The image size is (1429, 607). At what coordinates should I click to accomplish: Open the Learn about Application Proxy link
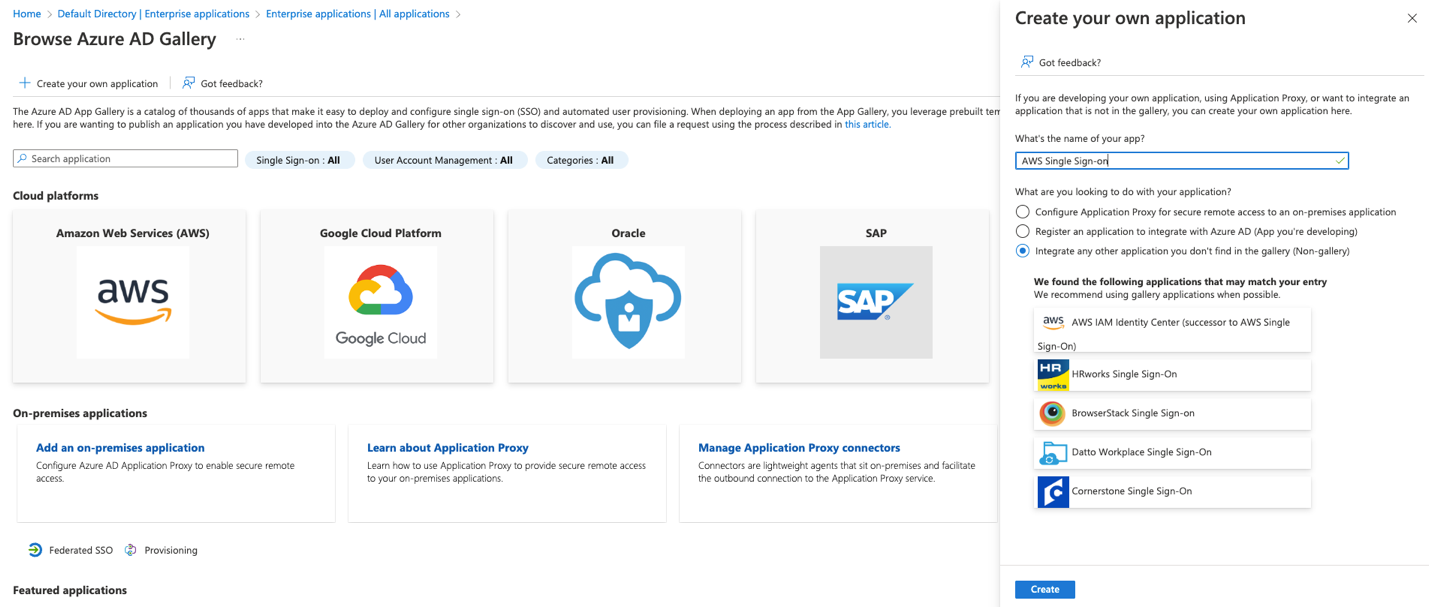(x=447, y=448)
